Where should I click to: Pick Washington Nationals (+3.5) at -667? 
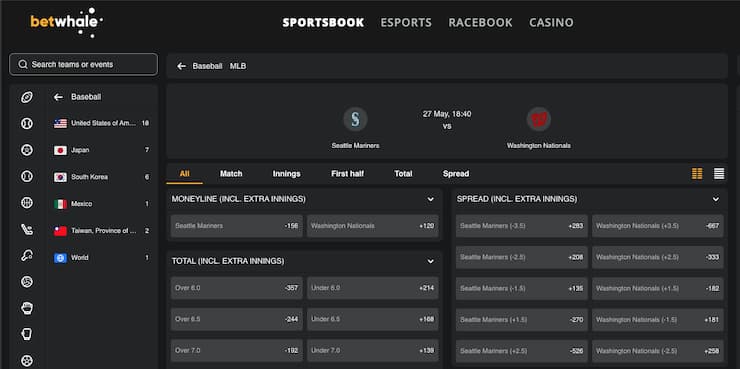click(x=658, y=226)
